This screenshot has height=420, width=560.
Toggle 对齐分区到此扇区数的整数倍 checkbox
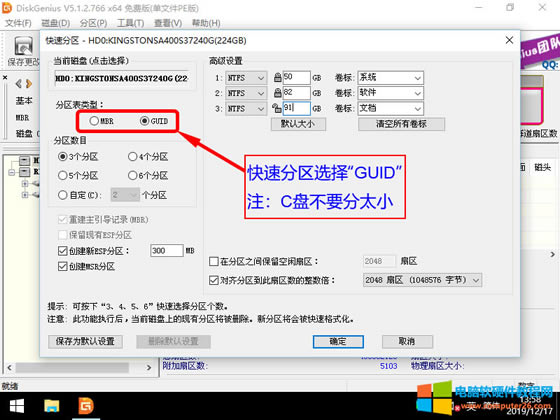click(x=214, y=280)
